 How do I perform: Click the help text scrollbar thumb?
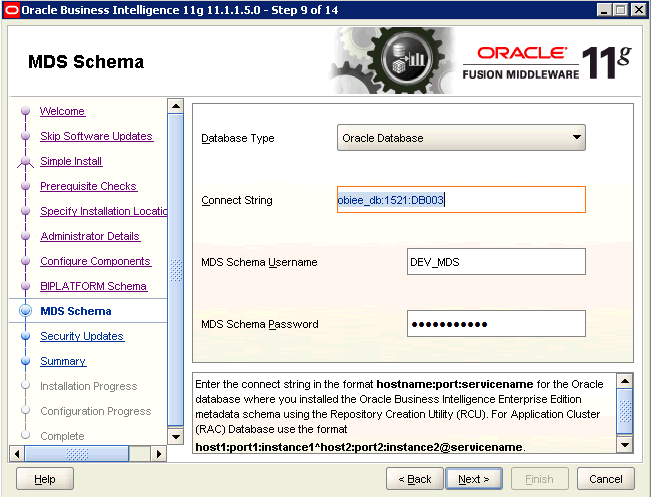click(x=625, y=411)
